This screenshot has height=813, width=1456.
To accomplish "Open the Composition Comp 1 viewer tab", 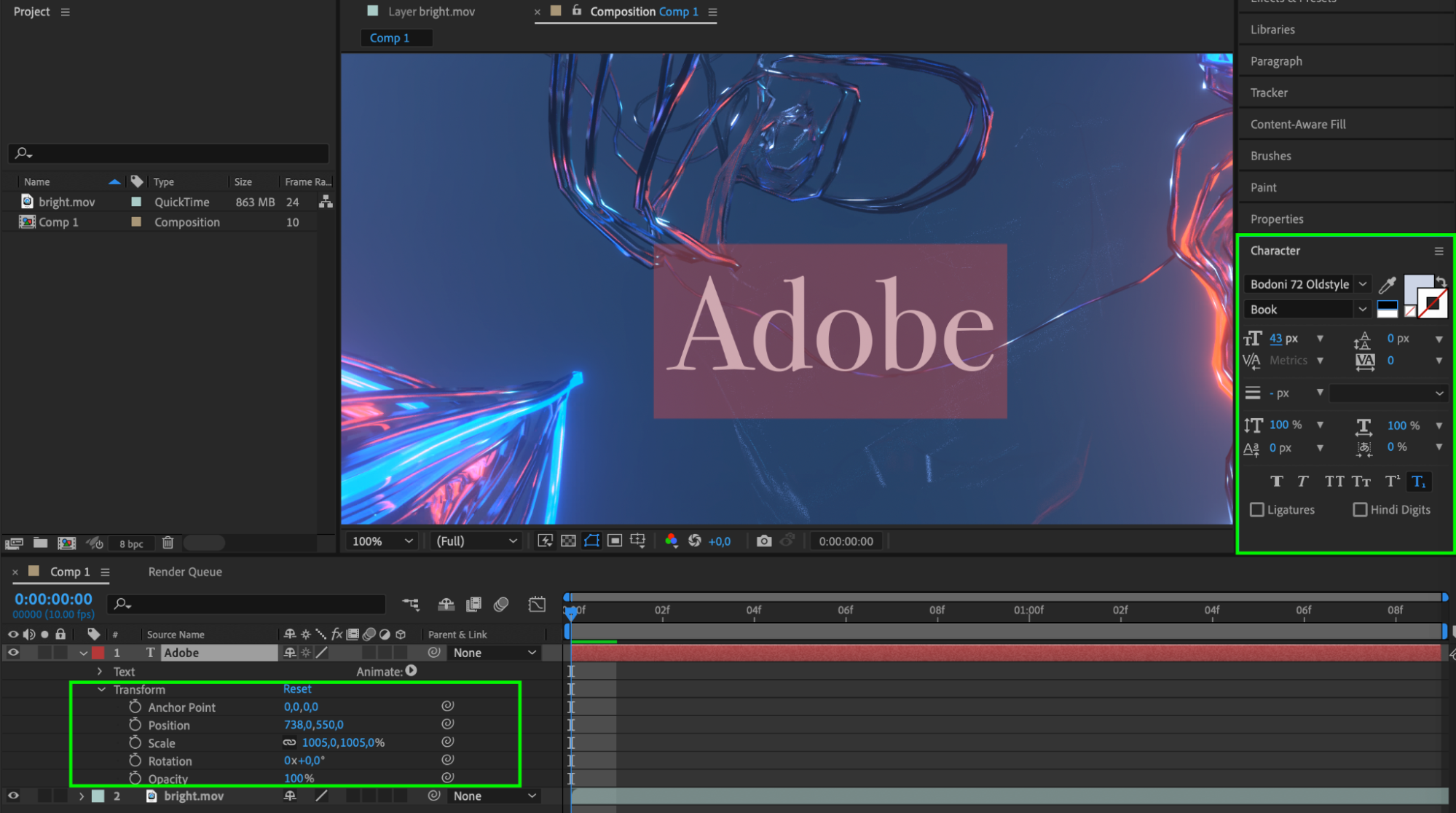I will click(x=644, y=12).
